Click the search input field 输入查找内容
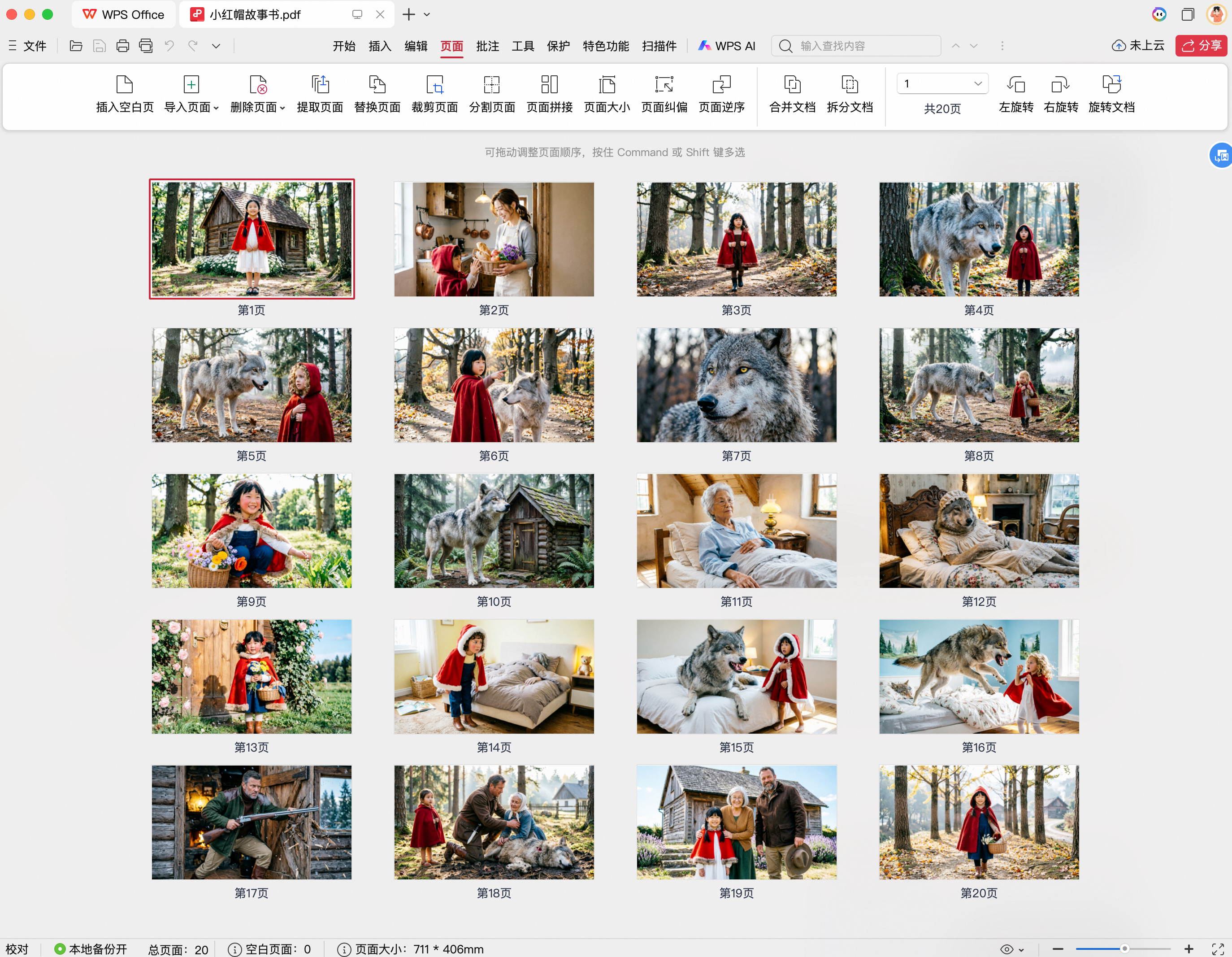This screenshot has height=957, width=1232. (856, 46)
